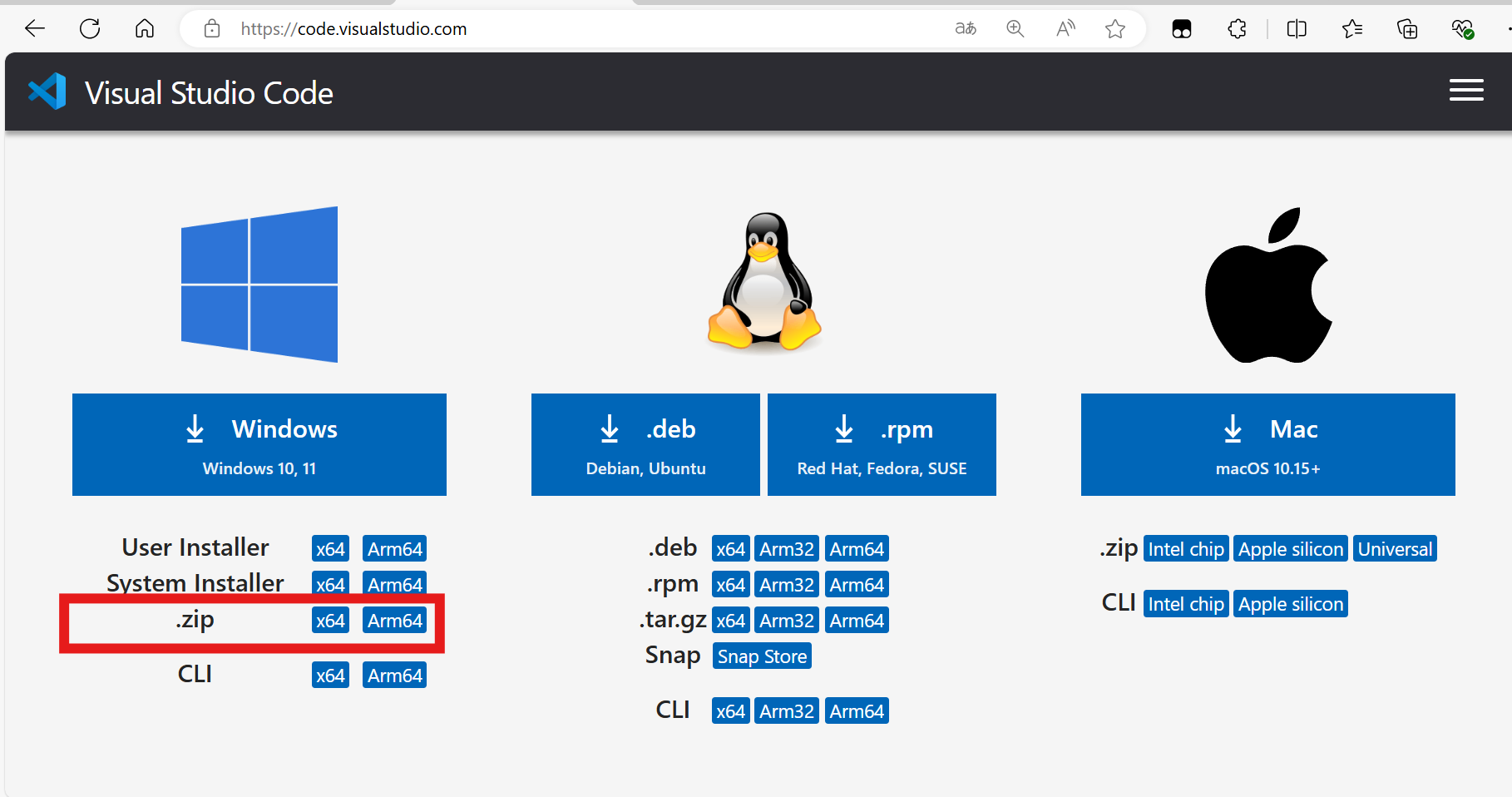Click the translate page icon
The height and width of the screenshot is (797, 1512).
pos(966,29)
